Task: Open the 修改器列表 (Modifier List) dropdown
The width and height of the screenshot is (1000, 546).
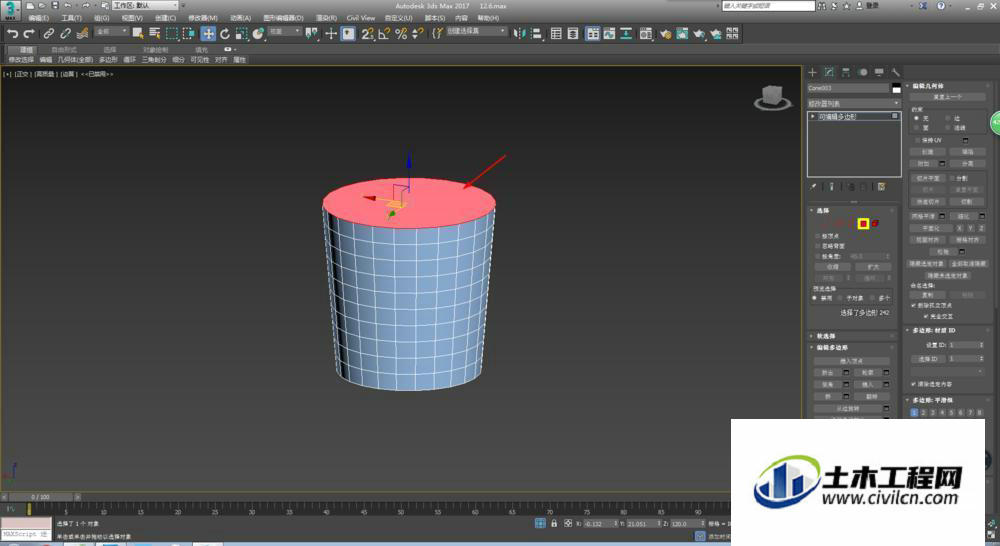Action: pyautogui.click(x=854, y=103)
